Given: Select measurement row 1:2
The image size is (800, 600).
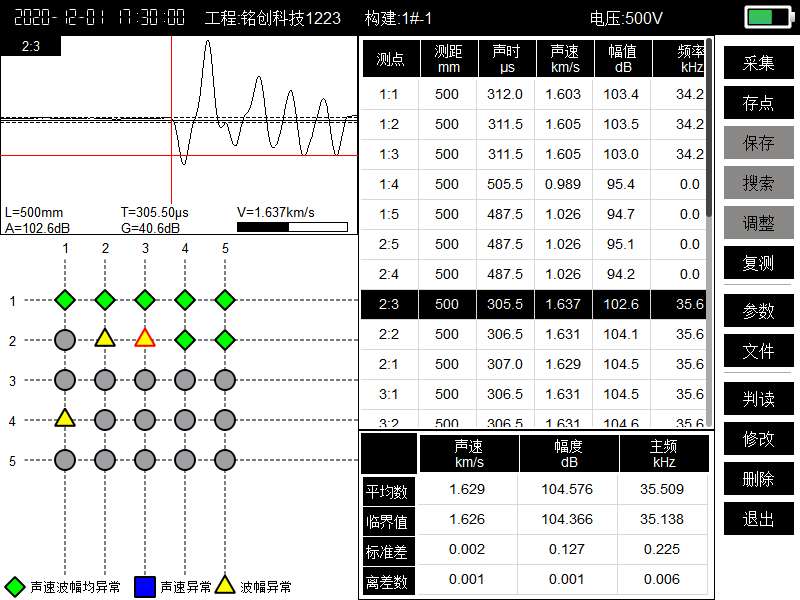Looking at the screenshot, I should pyautogui.click(x=533, y=124).
